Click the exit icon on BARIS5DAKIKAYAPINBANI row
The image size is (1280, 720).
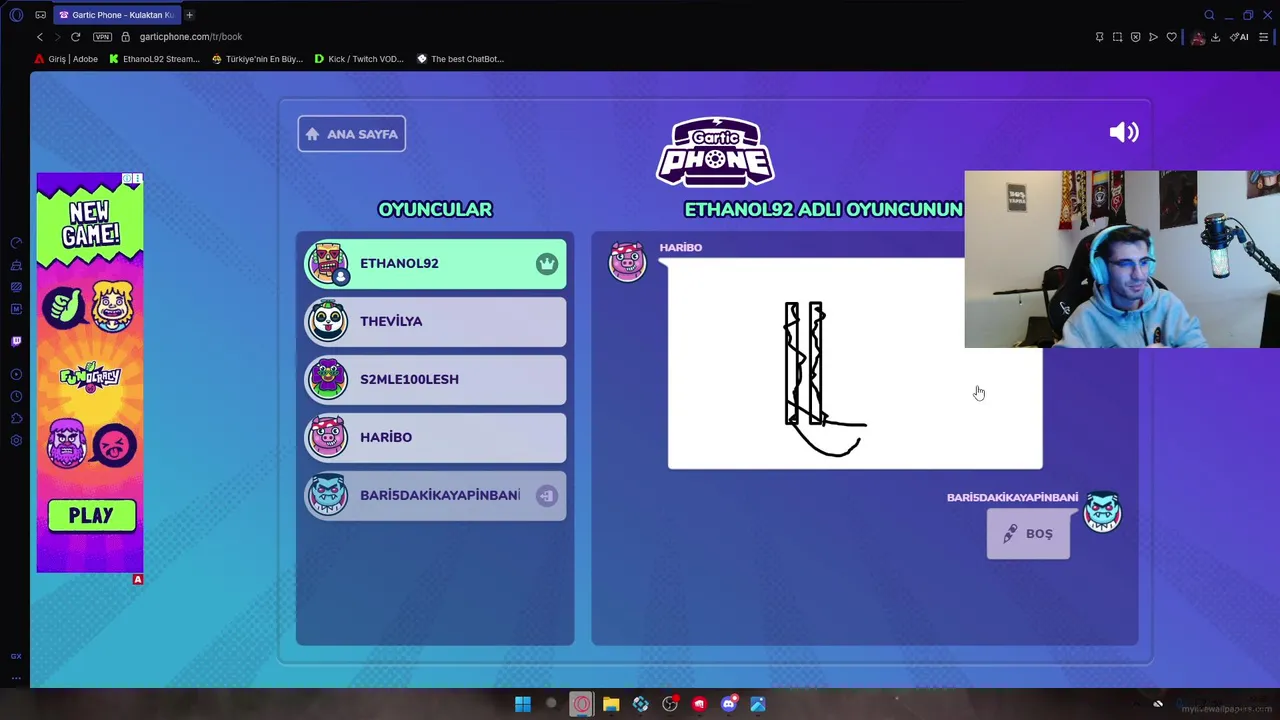pos(546,496)
